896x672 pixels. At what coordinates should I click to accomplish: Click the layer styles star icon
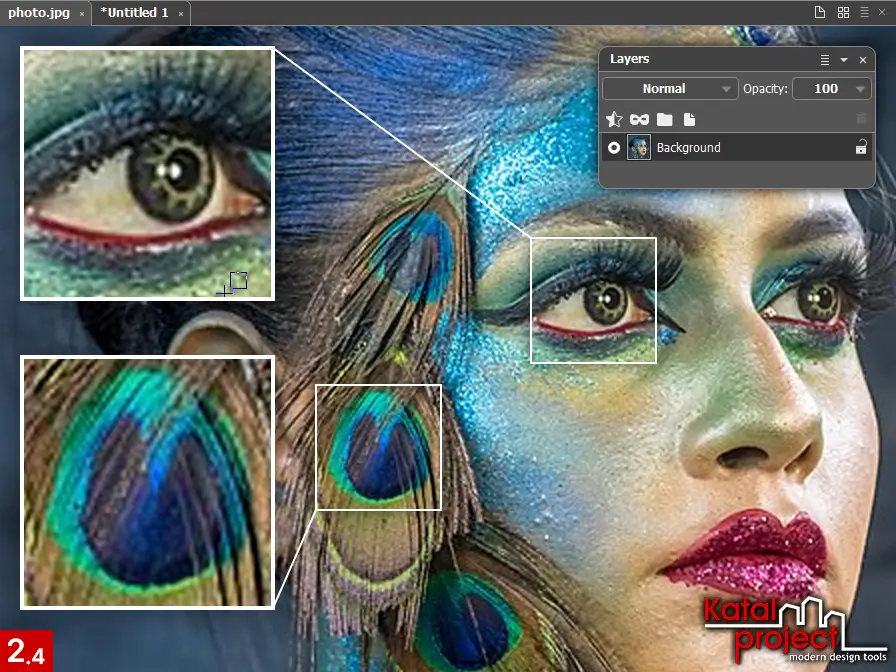coord(615,120)
